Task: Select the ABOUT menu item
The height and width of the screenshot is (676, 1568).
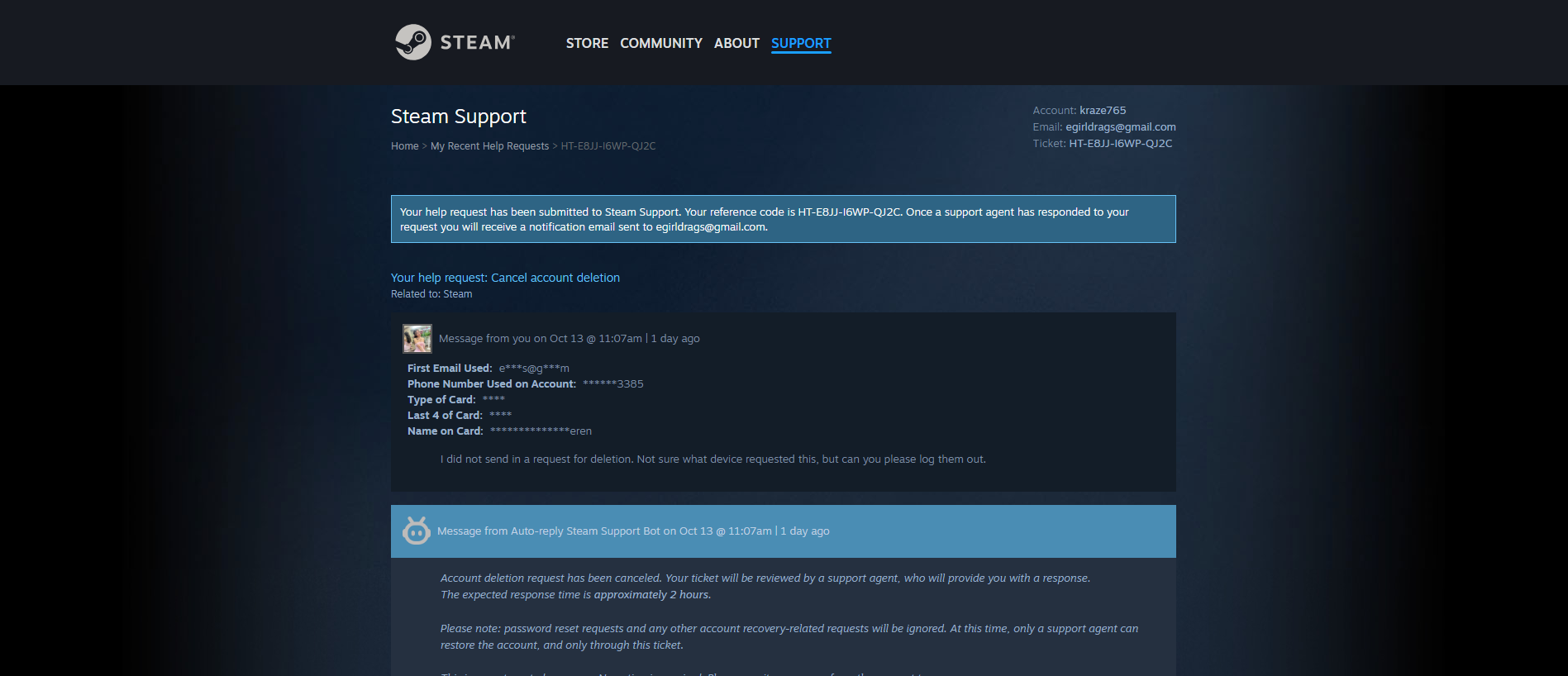Action: (x=736, y=43)
